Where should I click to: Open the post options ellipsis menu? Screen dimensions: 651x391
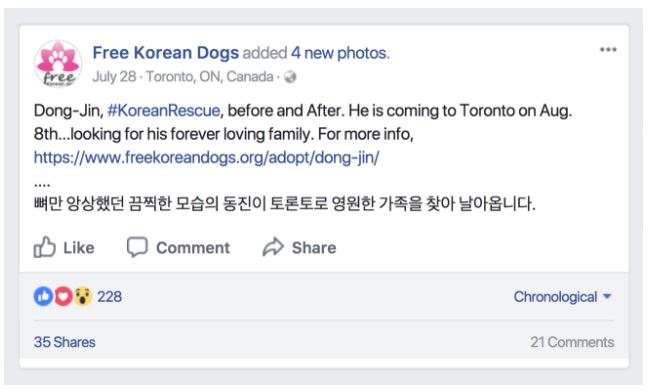tap(608, 49)
